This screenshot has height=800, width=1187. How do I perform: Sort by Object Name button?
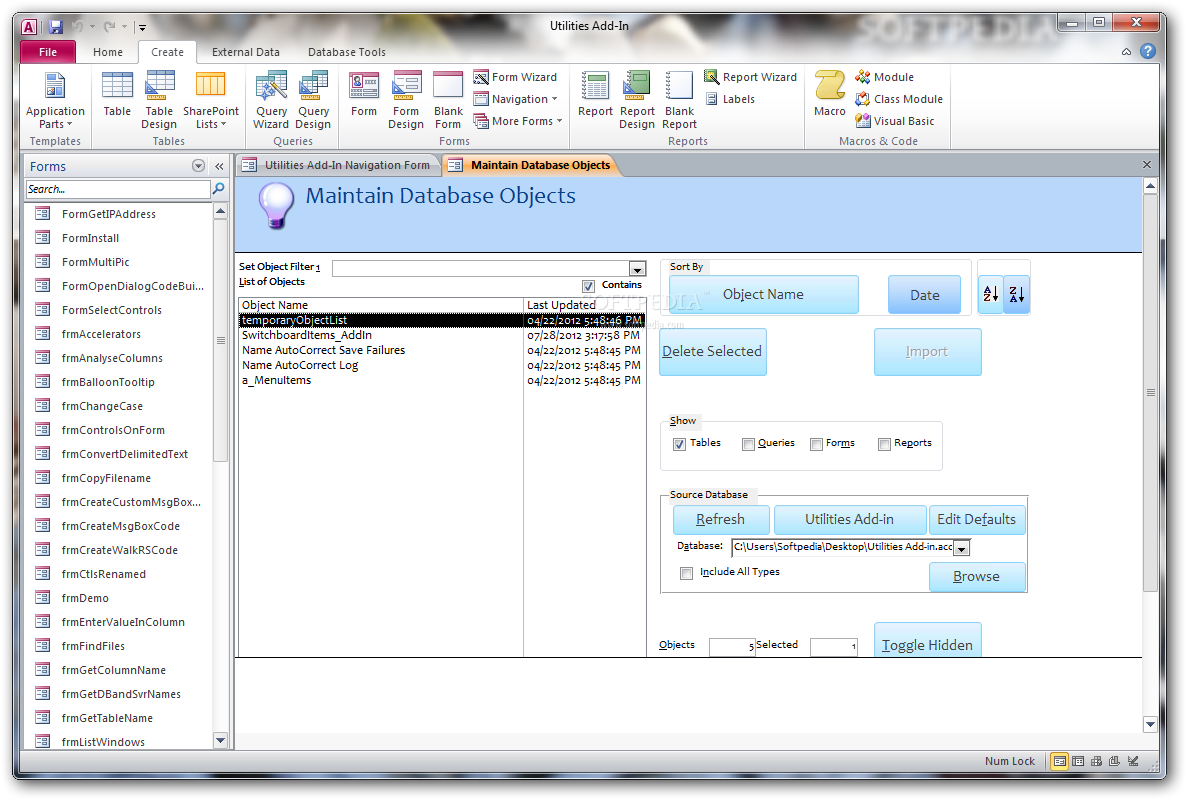[763, 294]
